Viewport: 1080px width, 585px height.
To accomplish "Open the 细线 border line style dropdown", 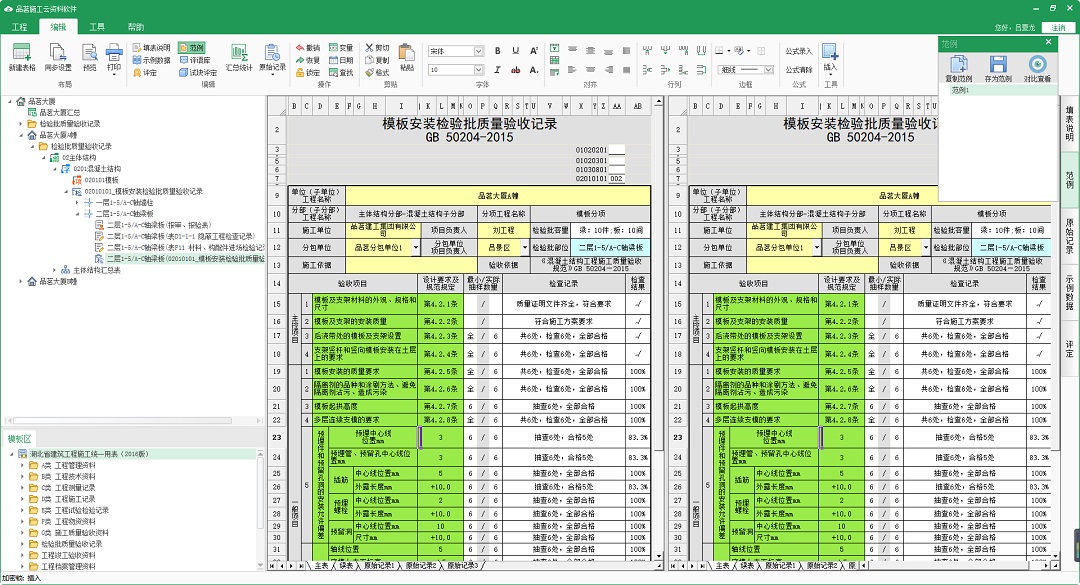I will (746, 69).
